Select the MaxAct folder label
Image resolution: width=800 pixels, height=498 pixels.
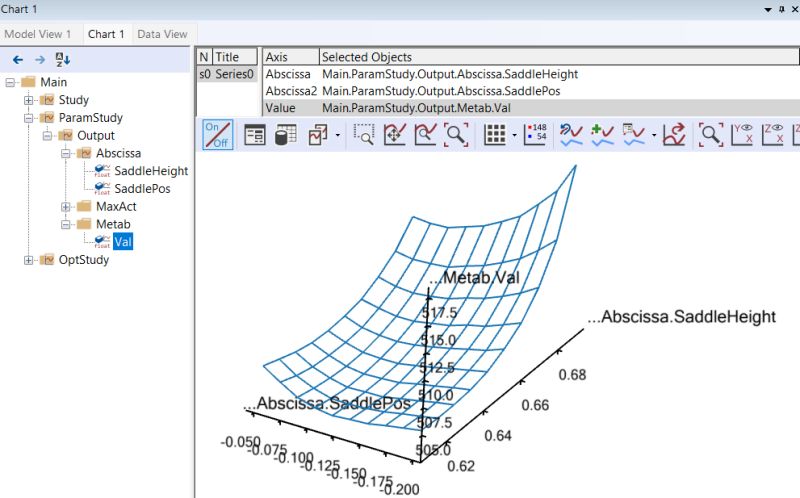click(x=116, y=207)
